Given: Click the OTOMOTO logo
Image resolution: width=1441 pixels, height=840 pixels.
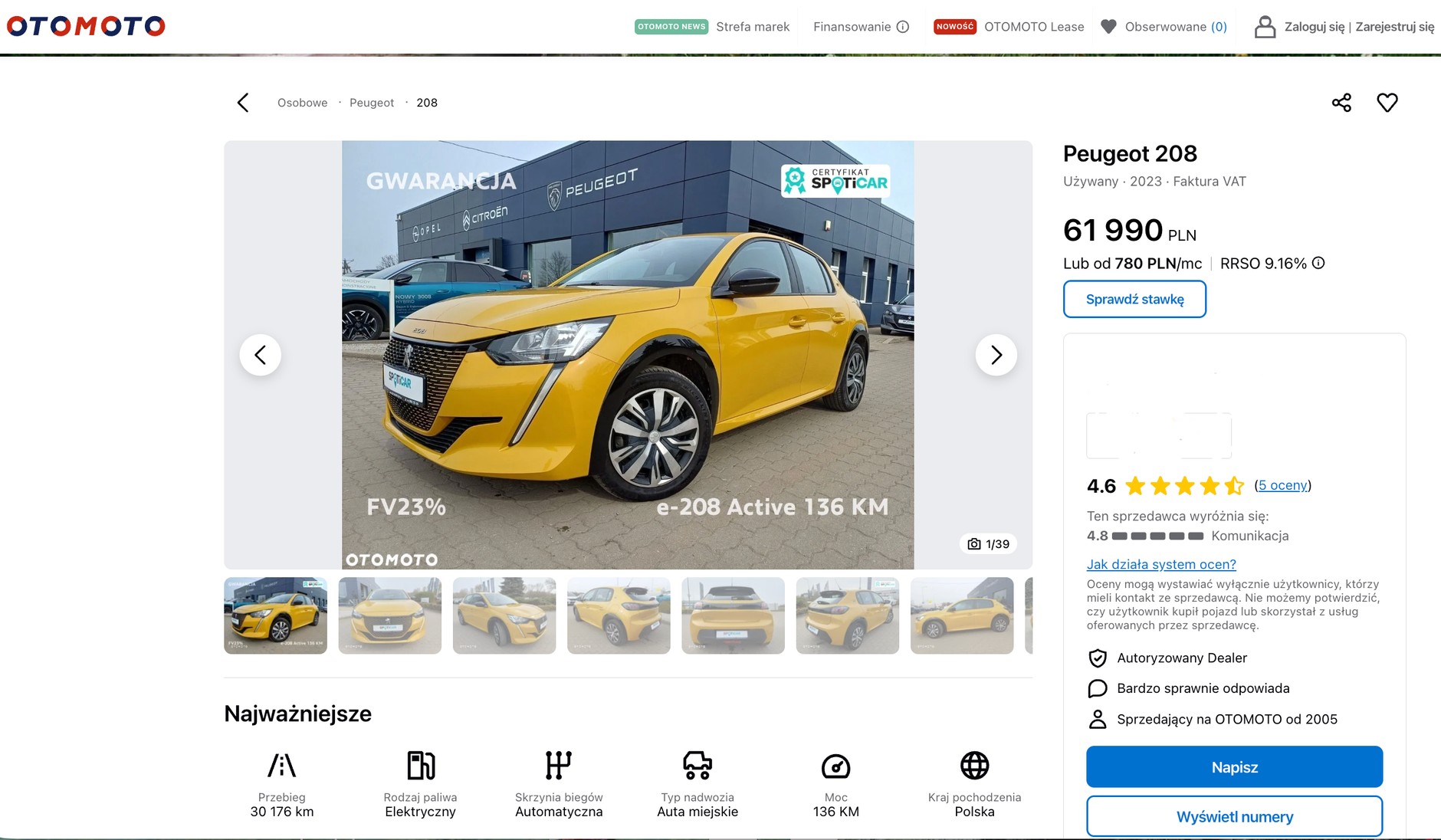Looking at the screenshot, I should [x=86, y=27].
